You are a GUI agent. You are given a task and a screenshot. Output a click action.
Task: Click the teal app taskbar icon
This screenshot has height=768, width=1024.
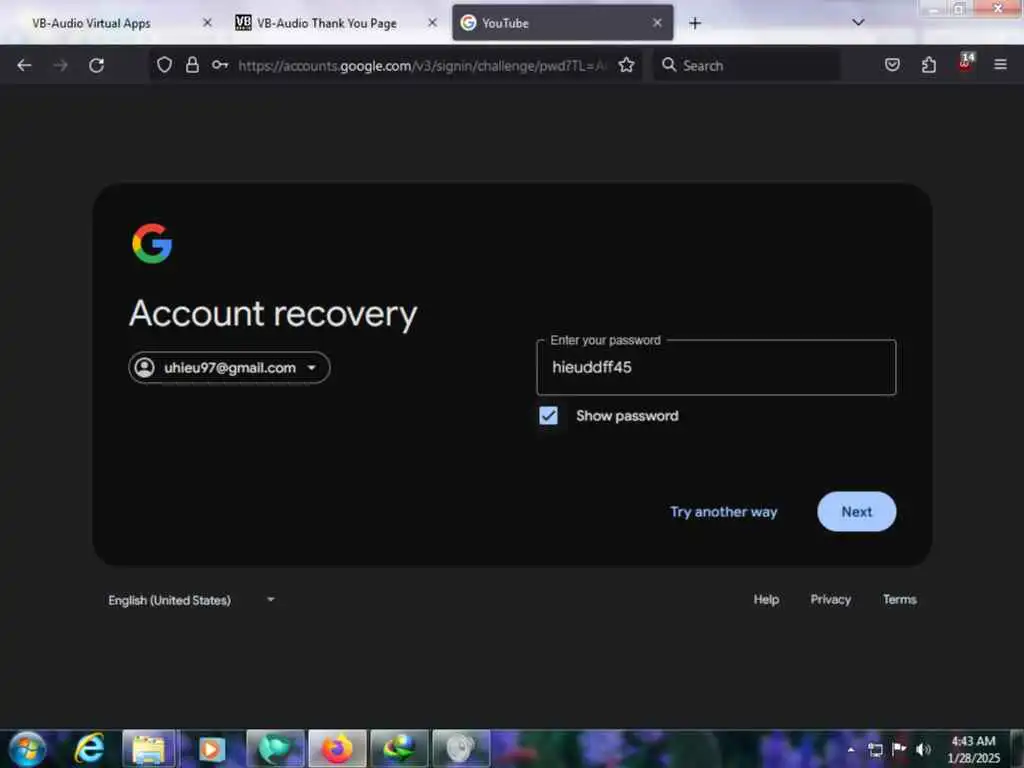[275, 749]
